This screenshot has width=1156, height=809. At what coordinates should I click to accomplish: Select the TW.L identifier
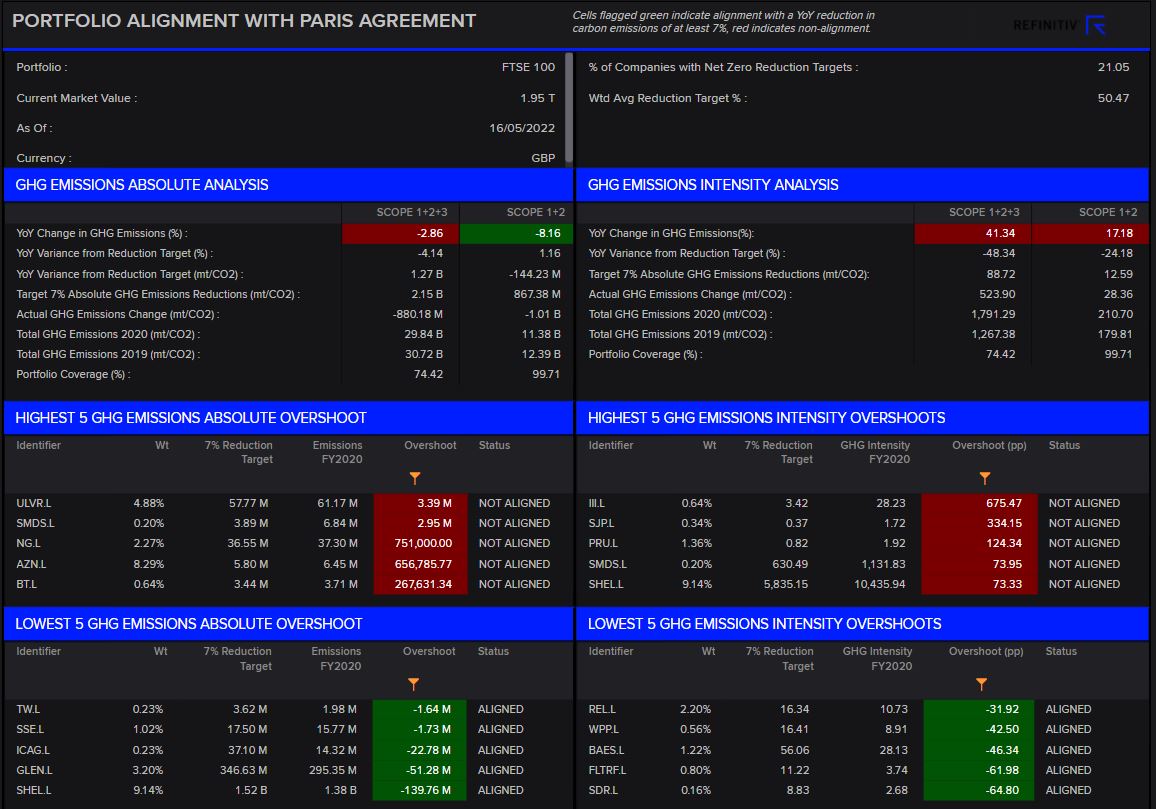(x=28, y=709)
